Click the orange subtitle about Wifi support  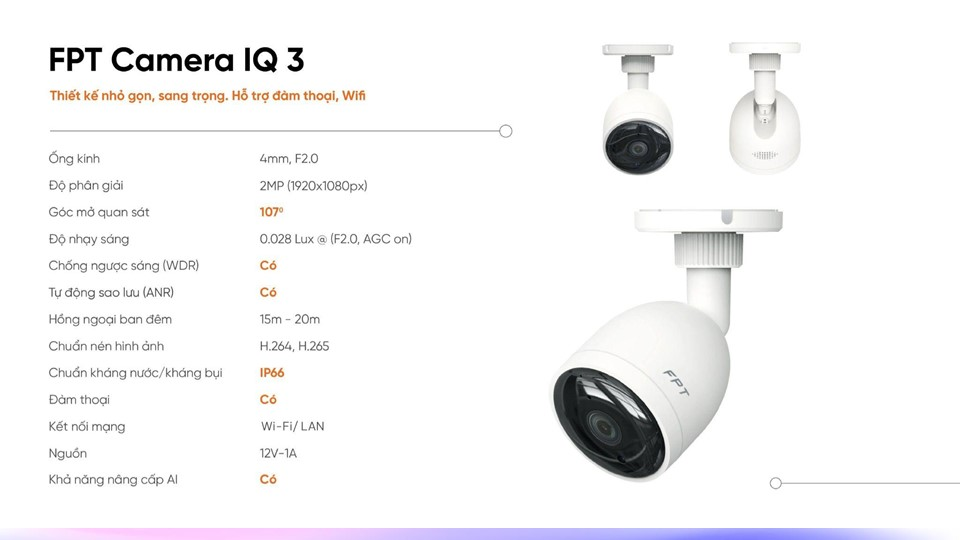pyautogui.click(x=208, y=96)
